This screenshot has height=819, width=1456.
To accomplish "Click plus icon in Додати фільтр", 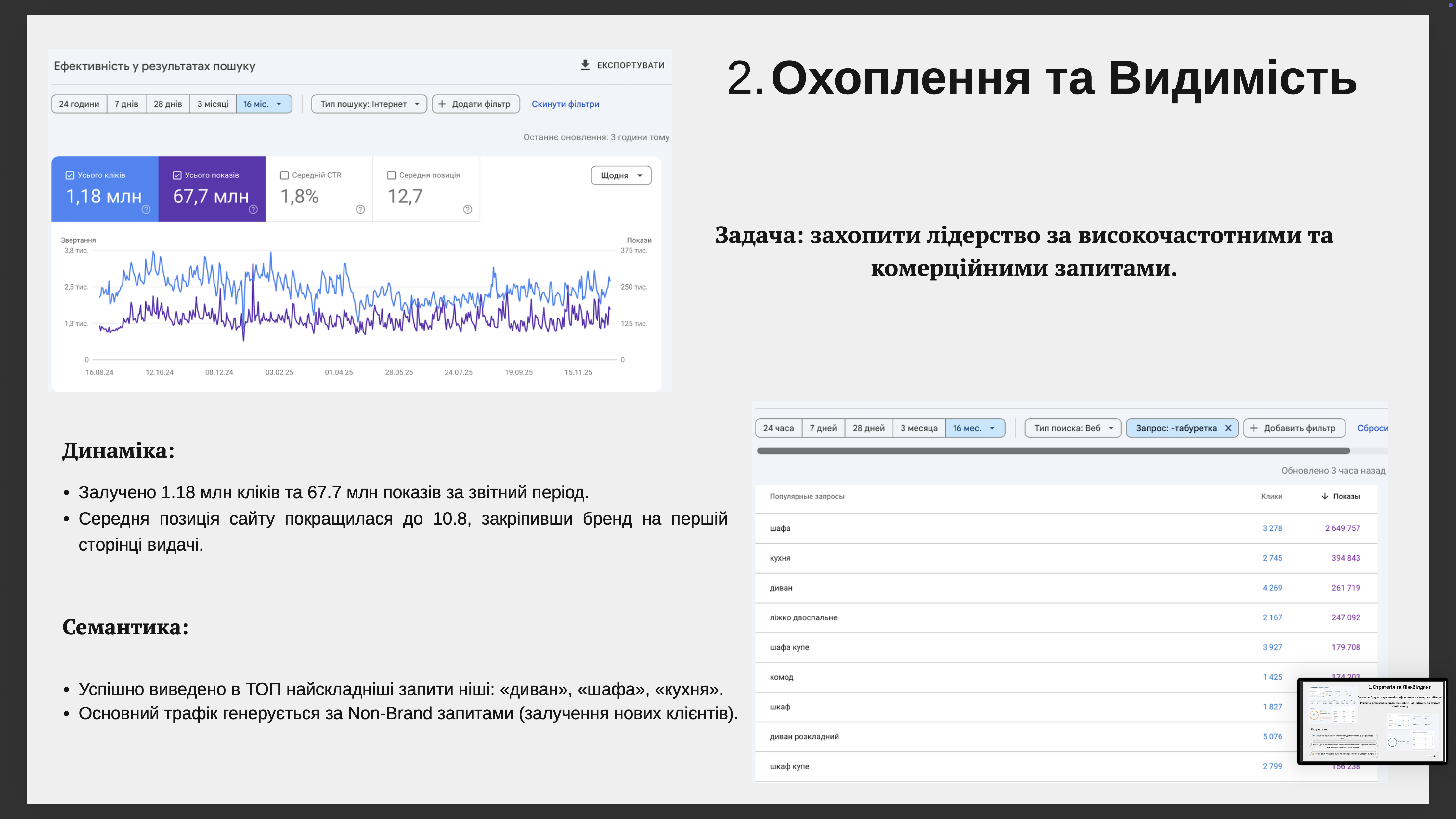I will click(x=442, y=104).
